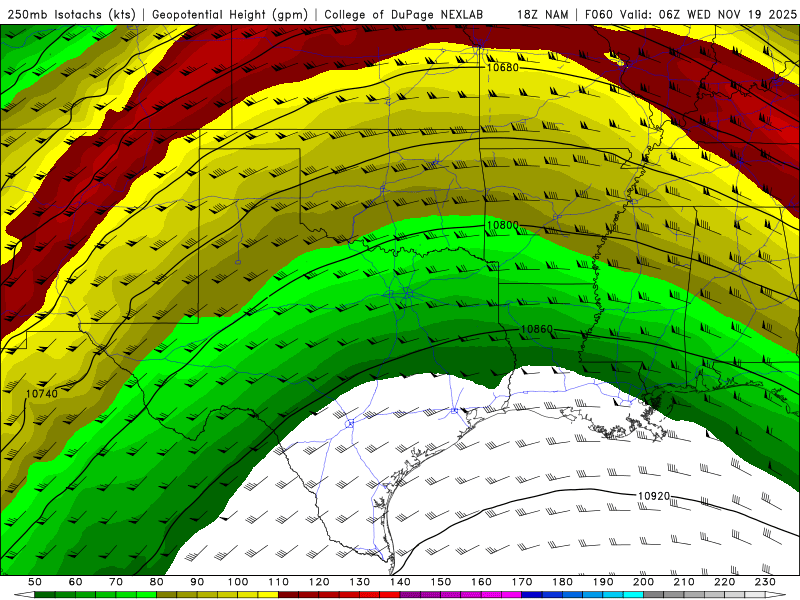Click the 80 value on the color scale
Screen dimensions: 800x600
(x=157, y=582)
